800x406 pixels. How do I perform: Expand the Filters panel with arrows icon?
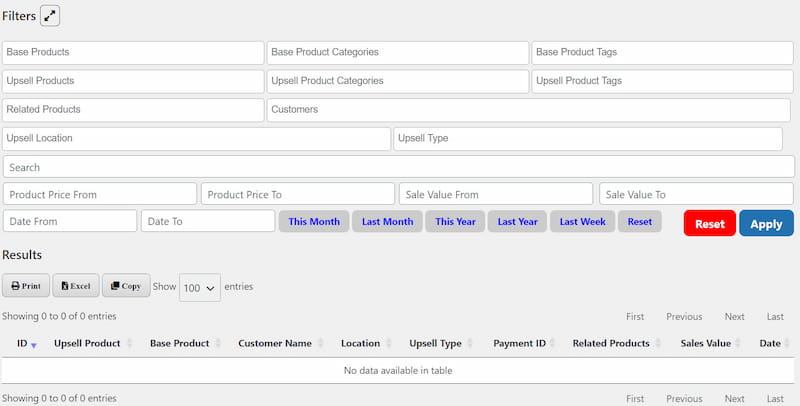[x=50, y=16]
